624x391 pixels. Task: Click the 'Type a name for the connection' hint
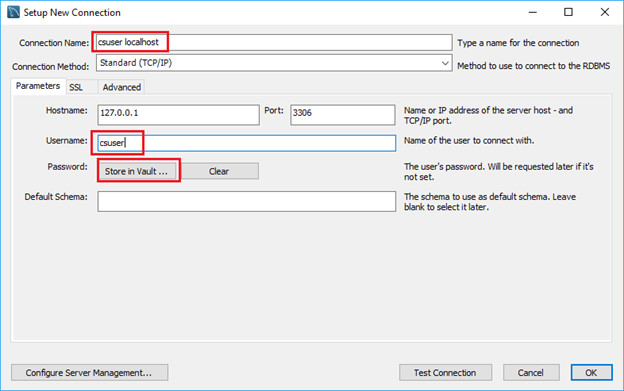coord(518,43)
